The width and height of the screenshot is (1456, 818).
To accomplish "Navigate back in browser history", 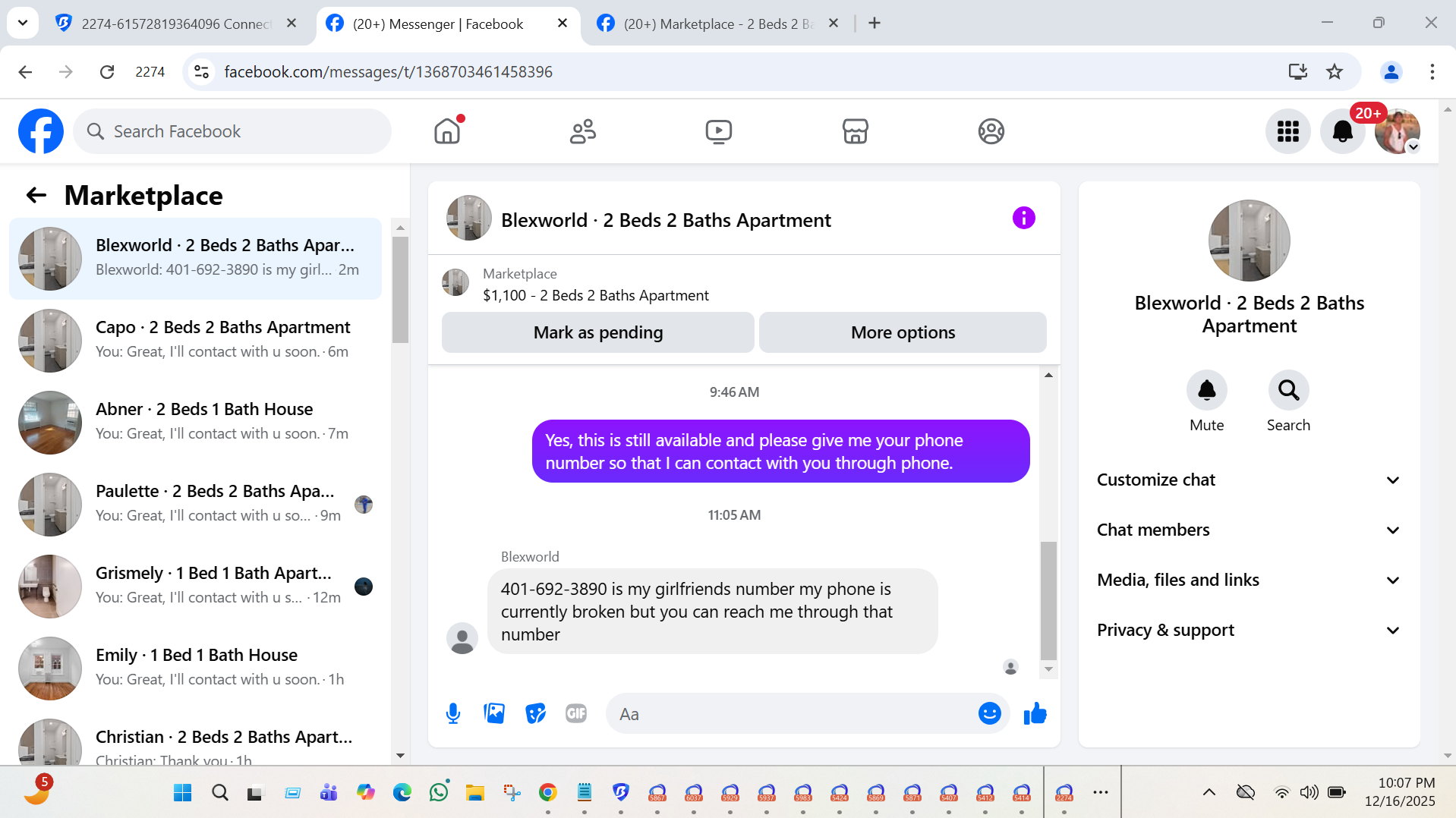I will [x=25, y=72].
